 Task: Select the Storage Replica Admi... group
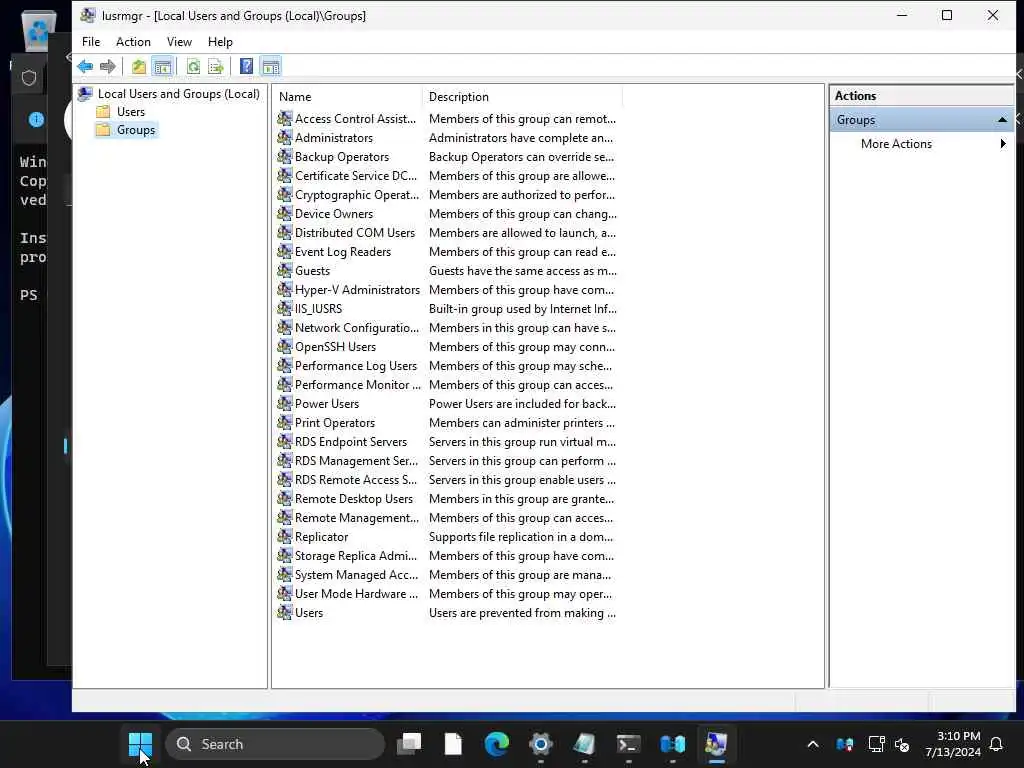(355, 555)
